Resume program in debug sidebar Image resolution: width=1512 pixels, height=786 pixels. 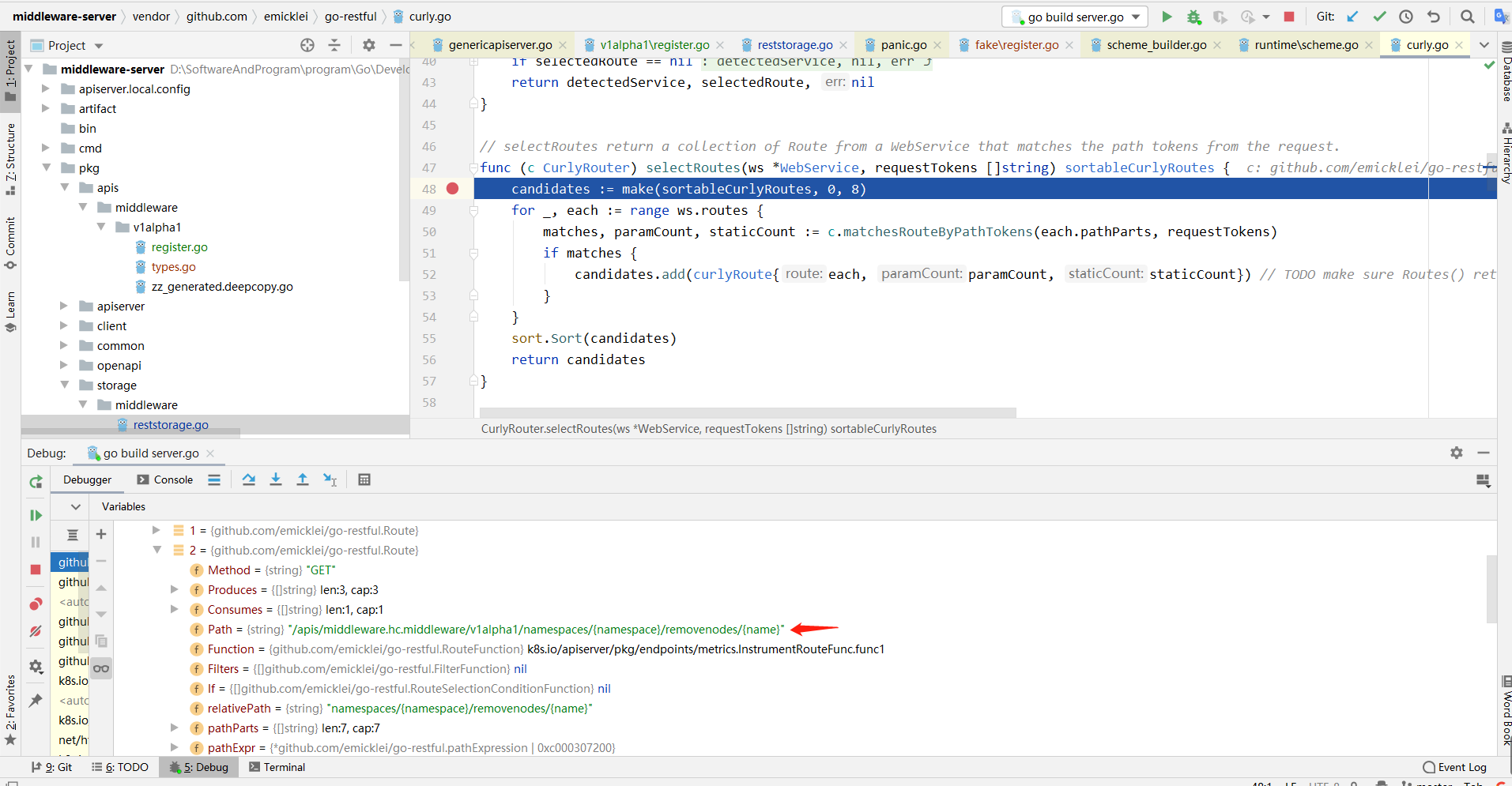[x=36, y=515]
